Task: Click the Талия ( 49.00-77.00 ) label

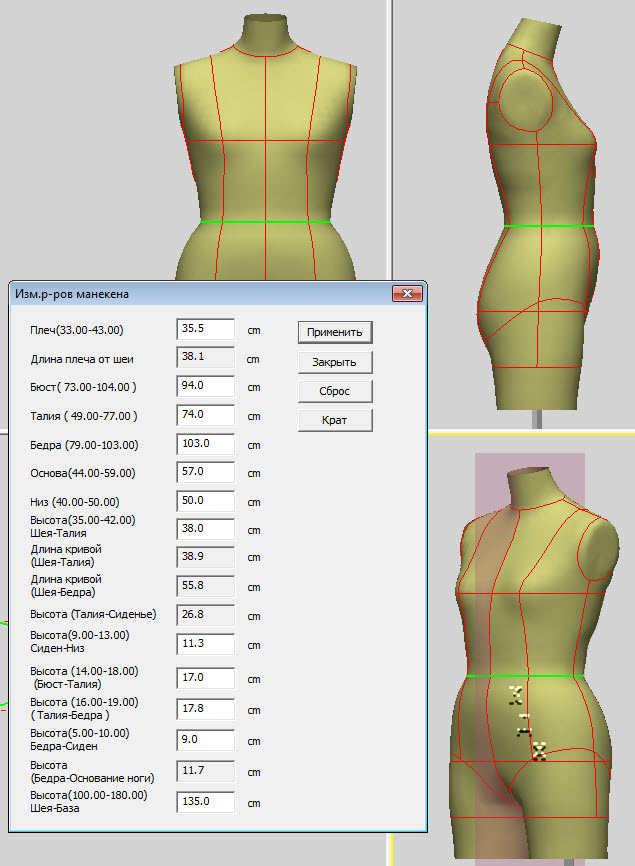Action: tap(83, 416)
